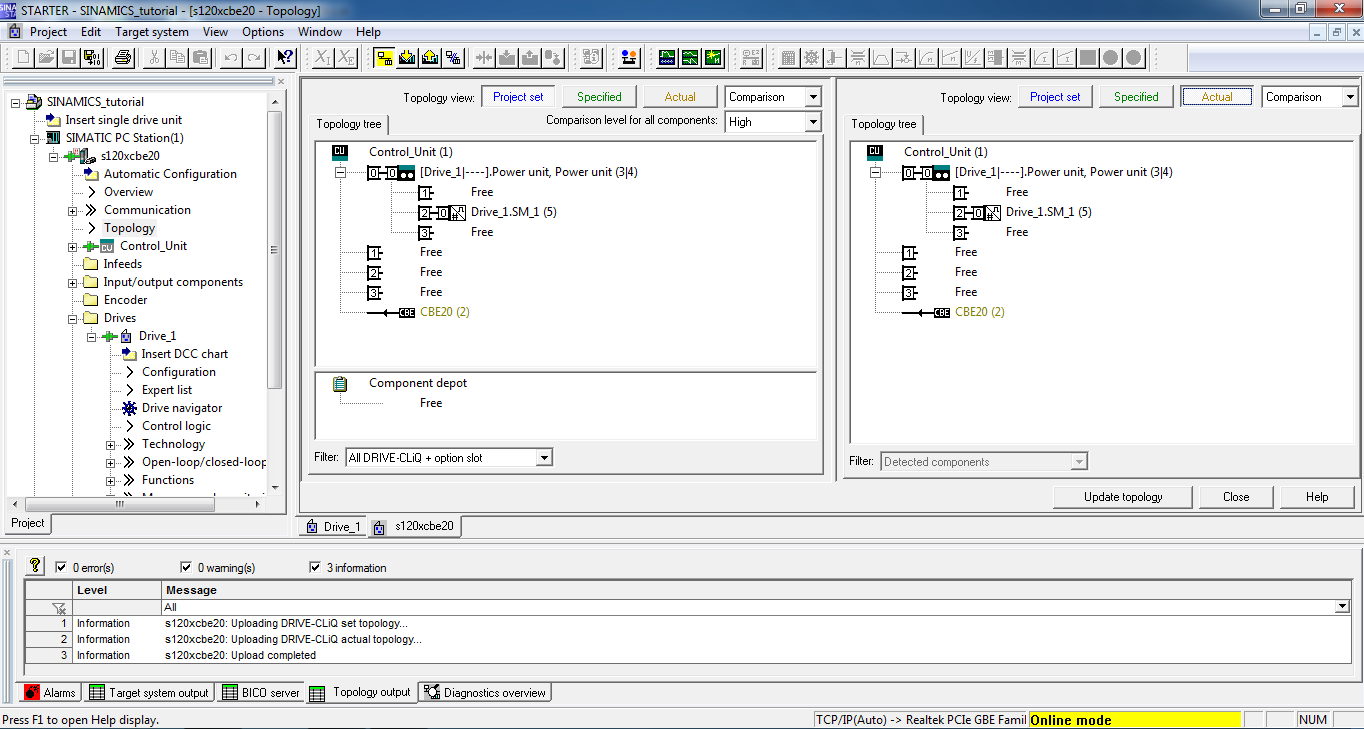Open the Target system menu
This screenshot has width=1364, height=729.
152,32
